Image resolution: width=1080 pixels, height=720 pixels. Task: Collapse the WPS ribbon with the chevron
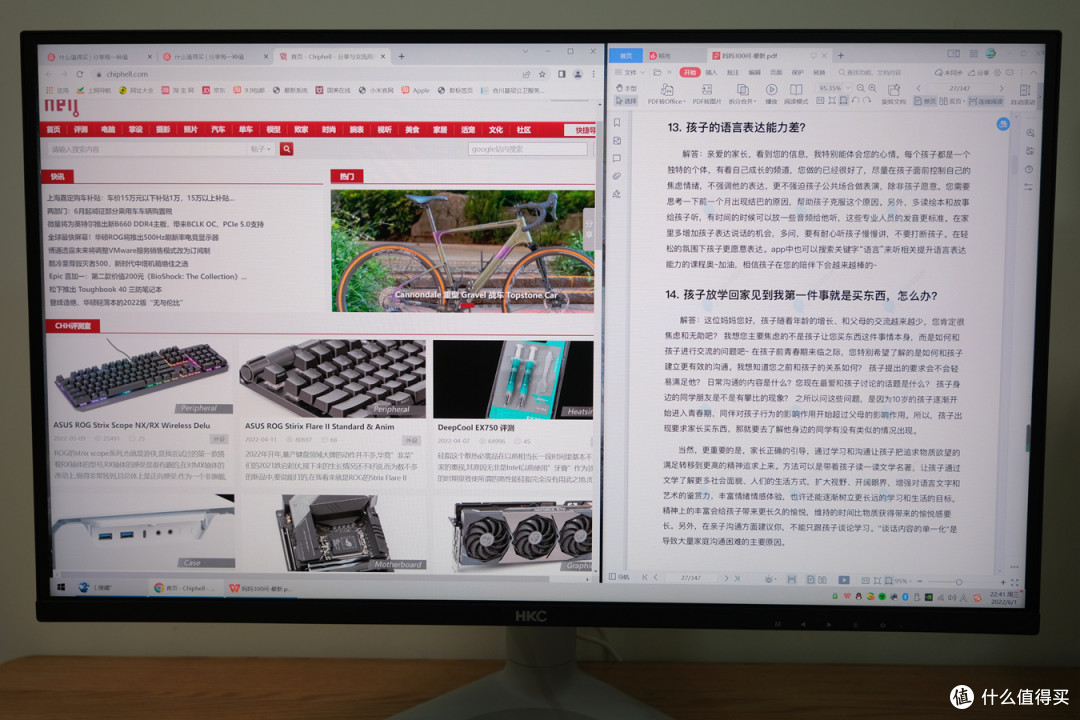[x=1034, y=72]
